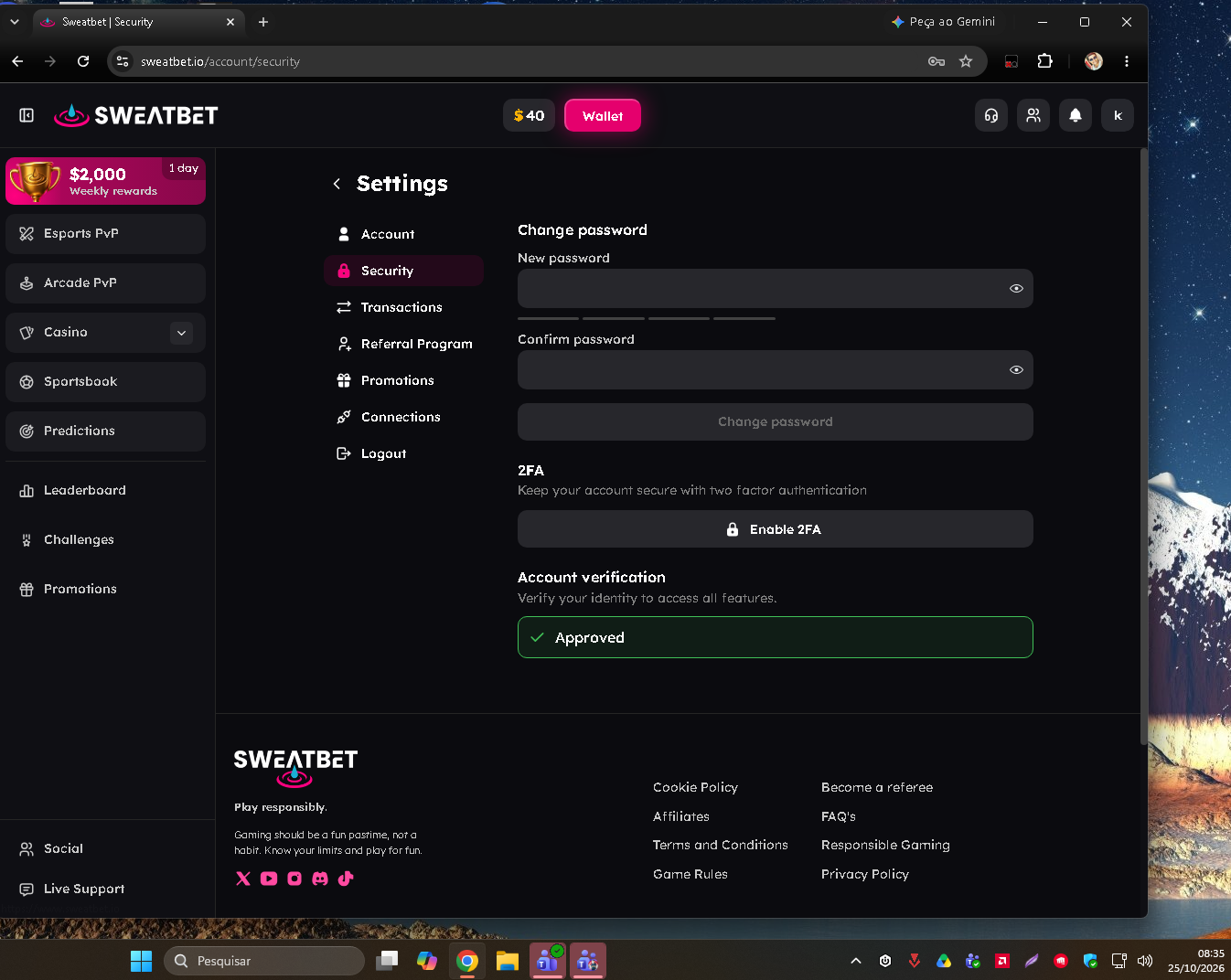The image size is (1231, 980).
Task: Open the user profile menu 'k'
Action: (1118, 115)
